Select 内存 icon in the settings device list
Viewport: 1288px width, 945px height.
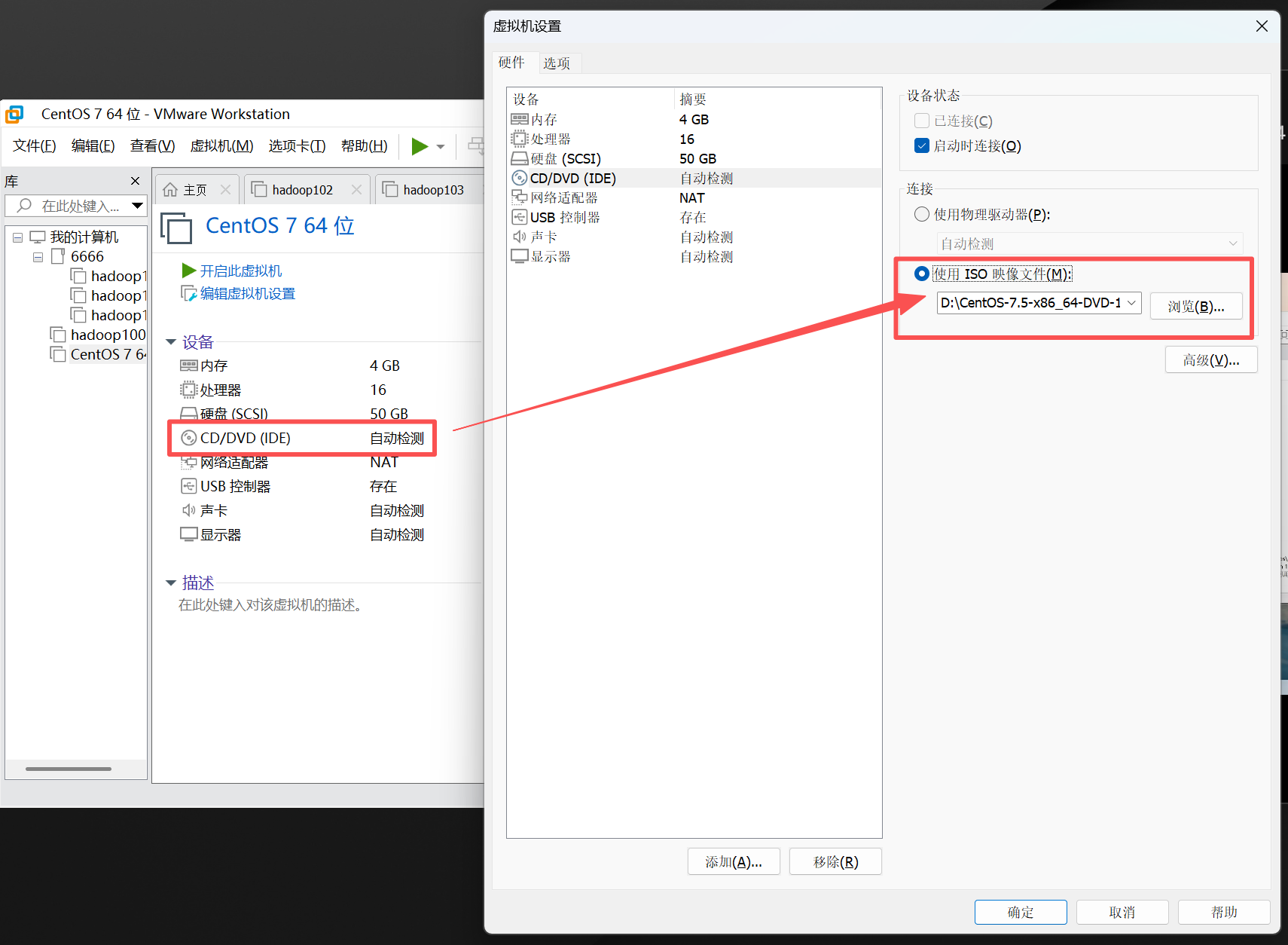[x=520, y=119]
